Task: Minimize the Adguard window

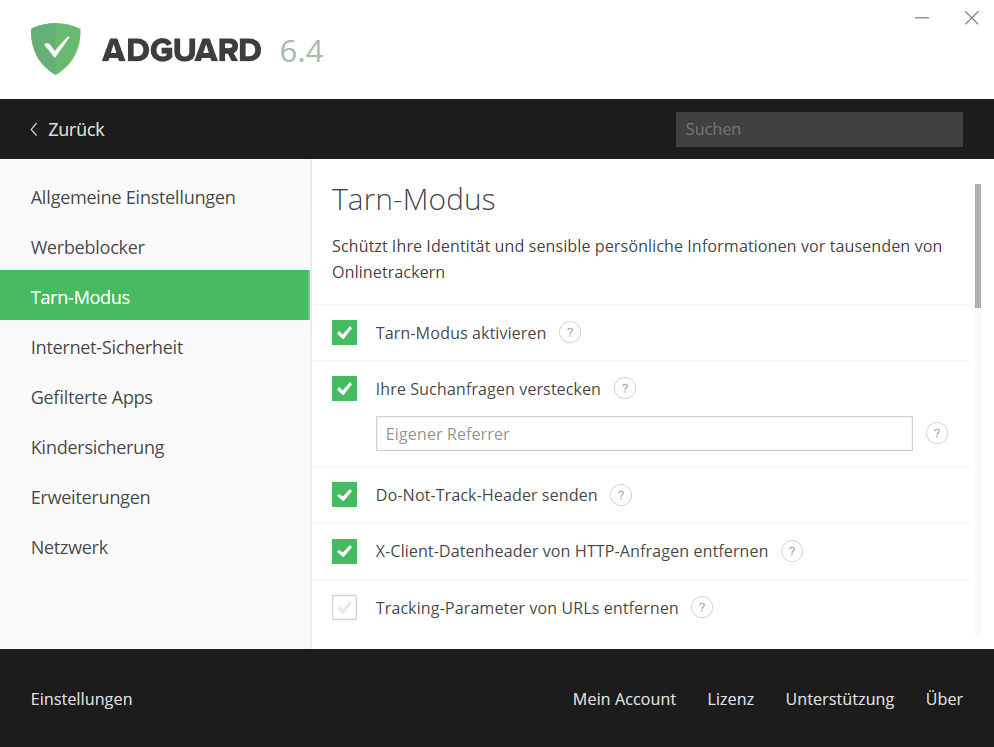Action: point(922,18)
